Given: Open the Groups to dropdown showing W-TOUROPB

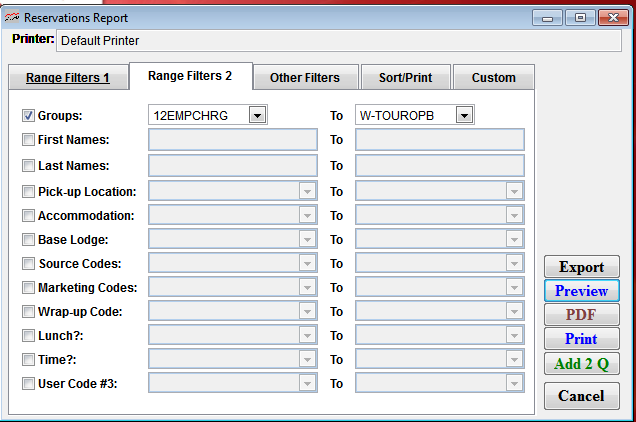Looking at the screenshot, I should [x=464, y=115].
